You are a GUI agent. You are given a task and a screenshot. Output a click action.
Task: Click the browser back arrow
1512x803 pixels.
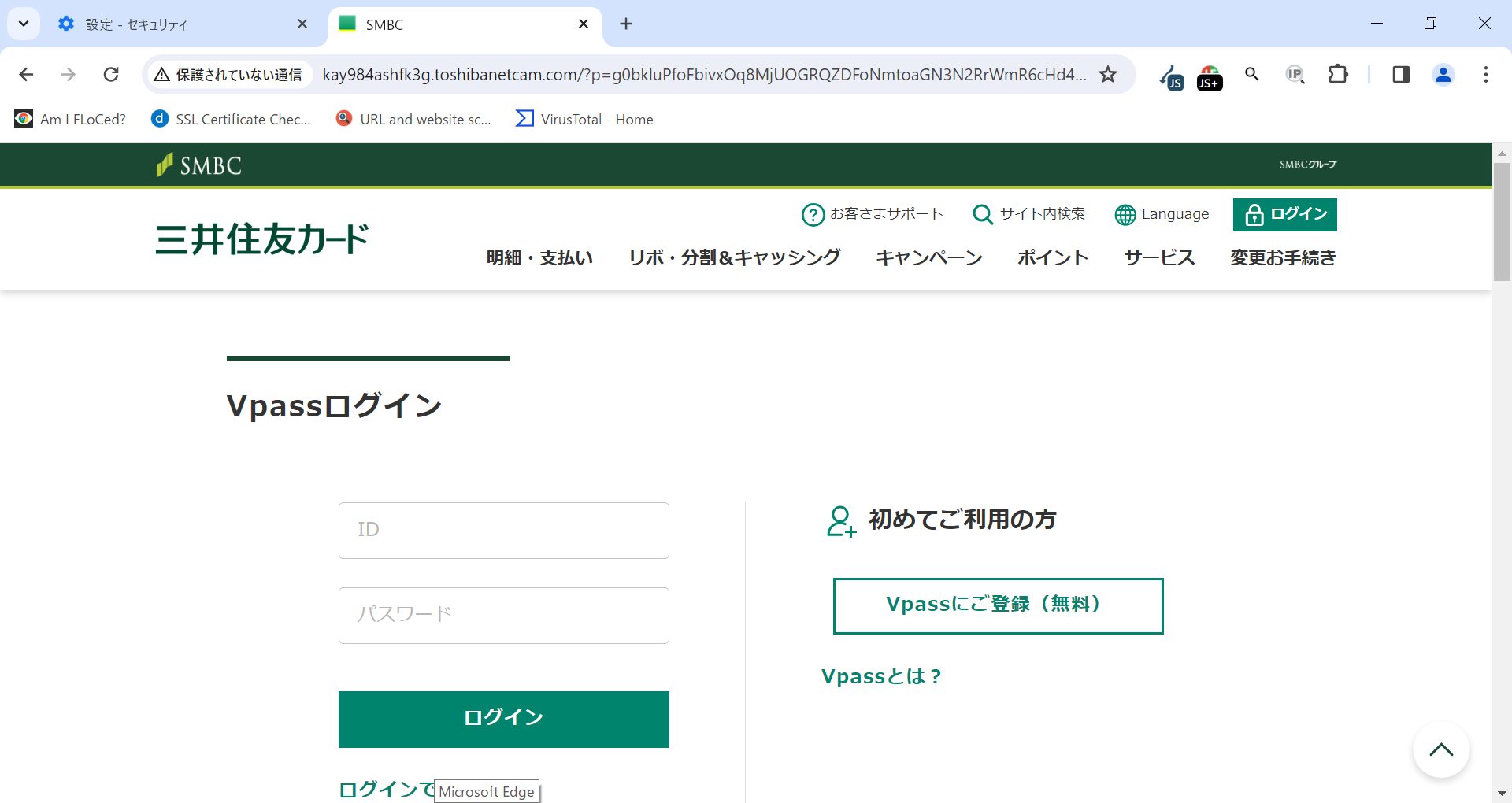(x=26, y=74)
